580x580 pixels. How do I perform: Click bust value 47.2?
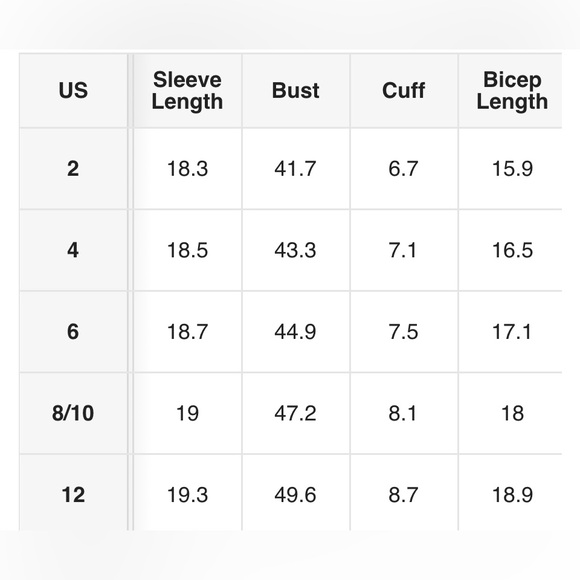(295, 413)
